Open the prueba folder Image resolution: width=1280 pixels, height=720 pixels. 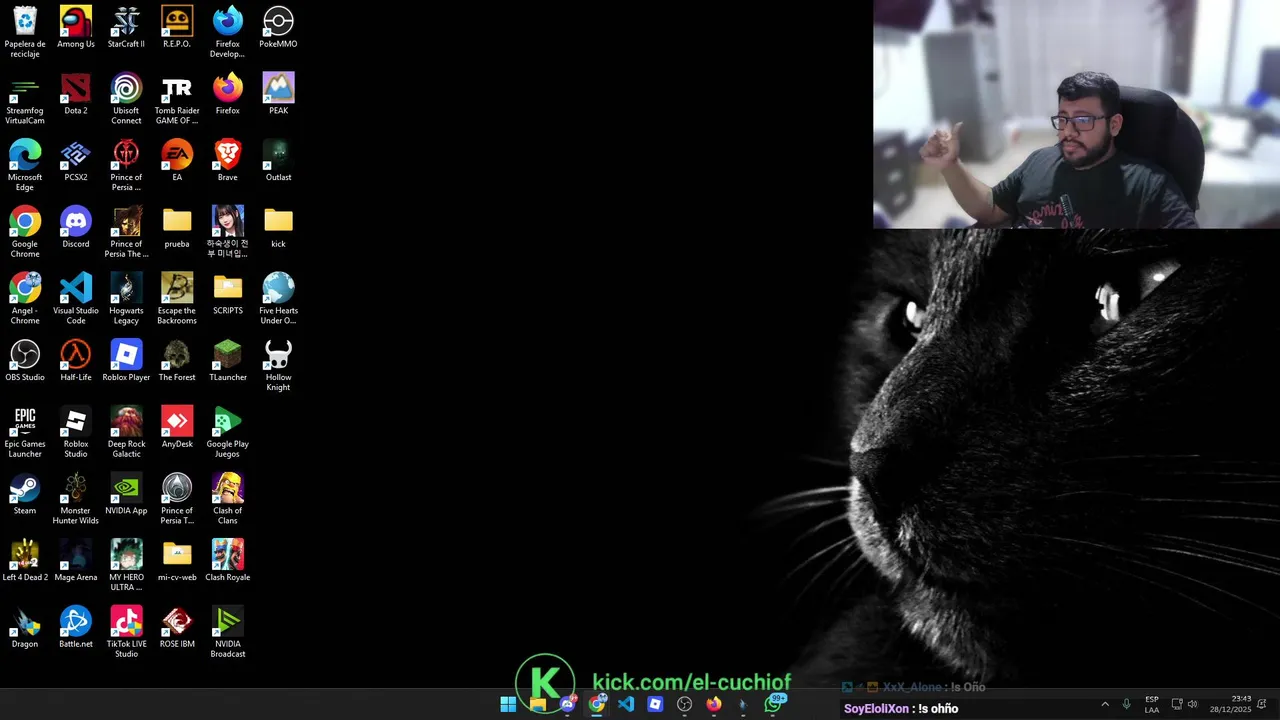[x=177, y=227]
